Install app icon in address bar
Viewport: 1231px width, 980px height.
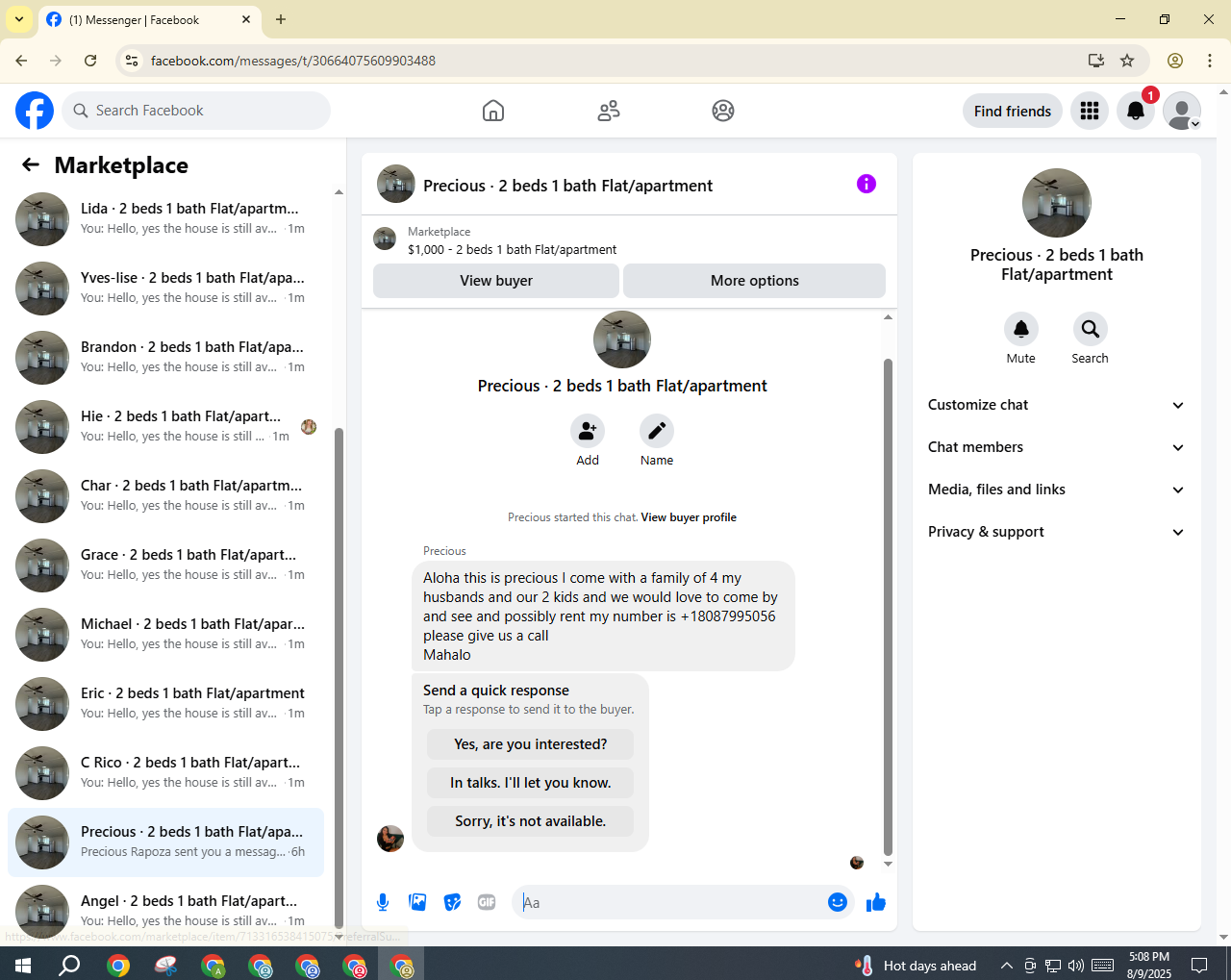tap(1096, 61)
